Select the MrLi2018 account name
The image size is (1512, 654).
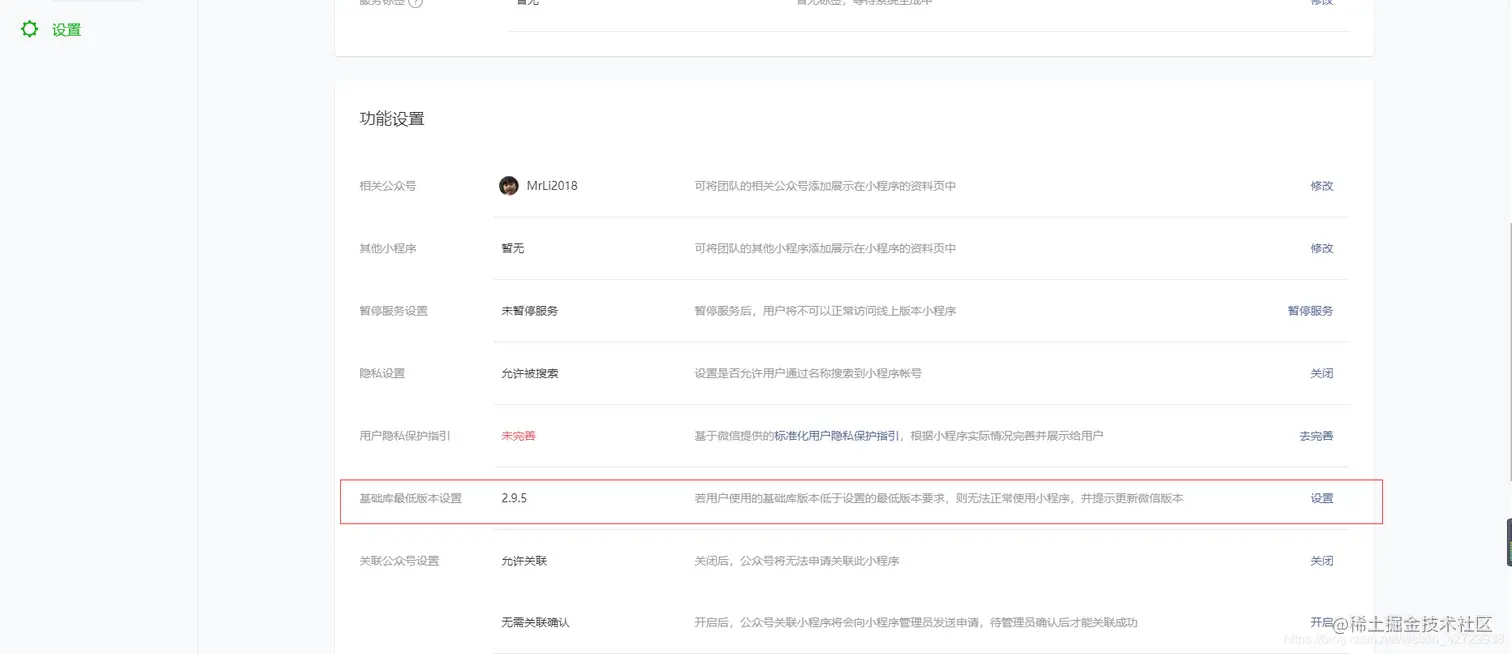point(552,186)
